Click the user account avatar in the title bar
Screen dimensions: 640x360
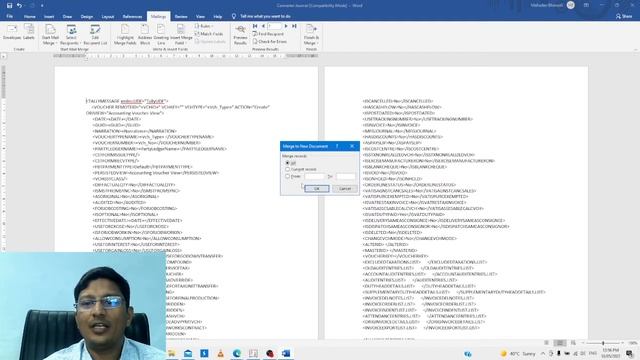tap(571, 5)
